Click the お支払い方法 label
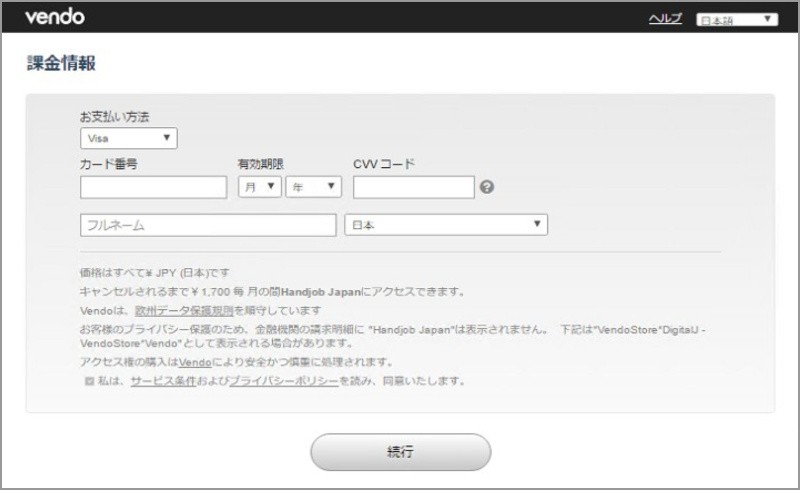 point(115,117)
